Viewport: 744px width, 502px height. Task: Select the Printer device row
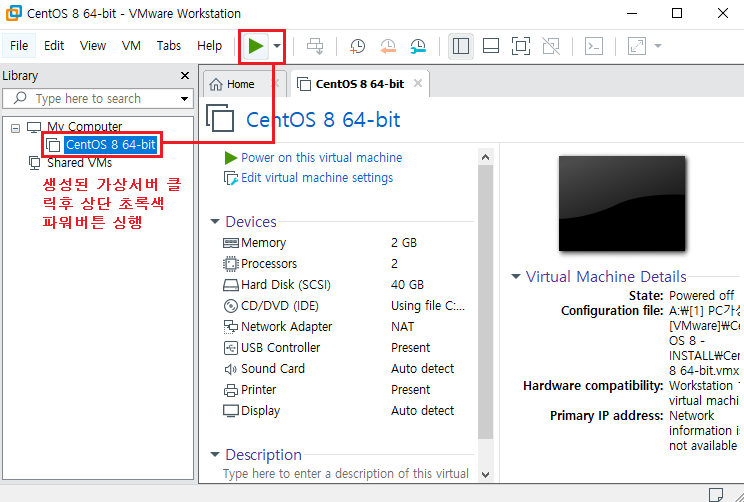tap(346, 390)
